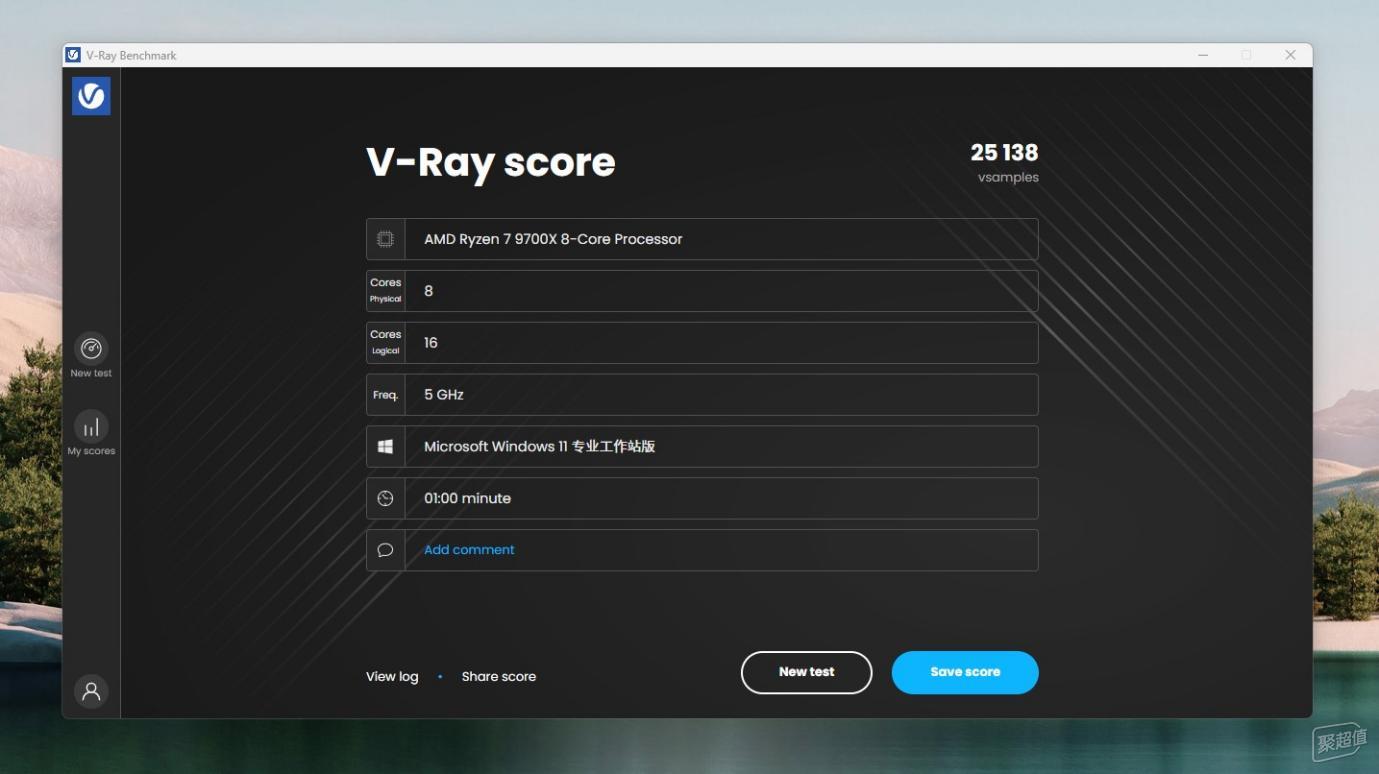This screenshot has height=774, width=1379.
Task: Open My scores in sidebar
Action: click(91, 433)
